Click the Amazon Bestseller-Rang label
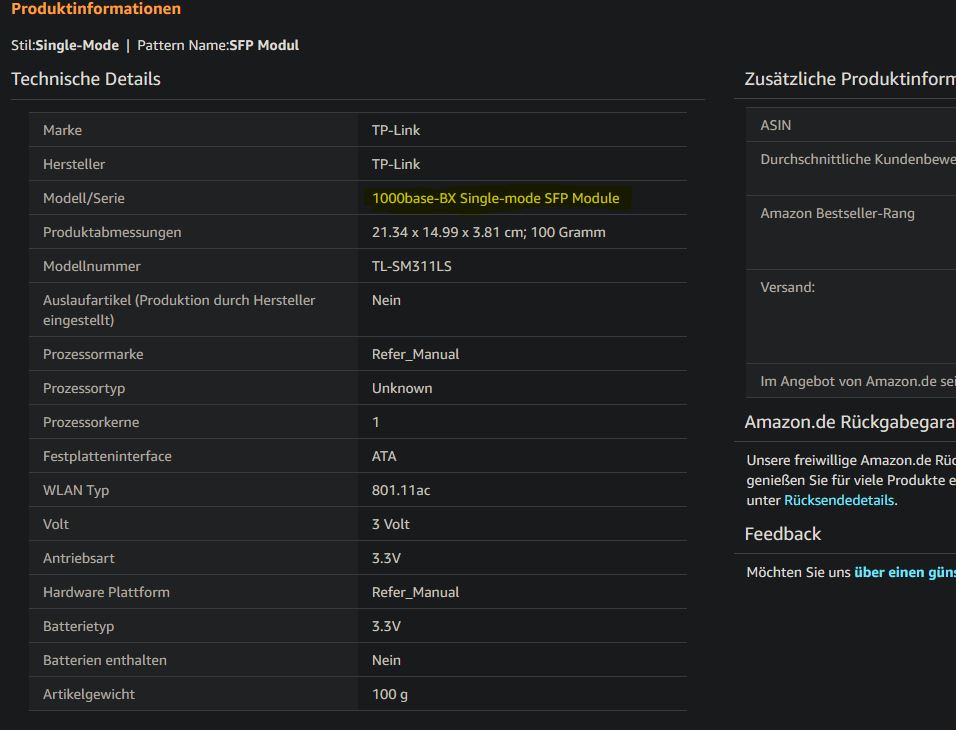This screenshot has height=730, width=956. 837,213
